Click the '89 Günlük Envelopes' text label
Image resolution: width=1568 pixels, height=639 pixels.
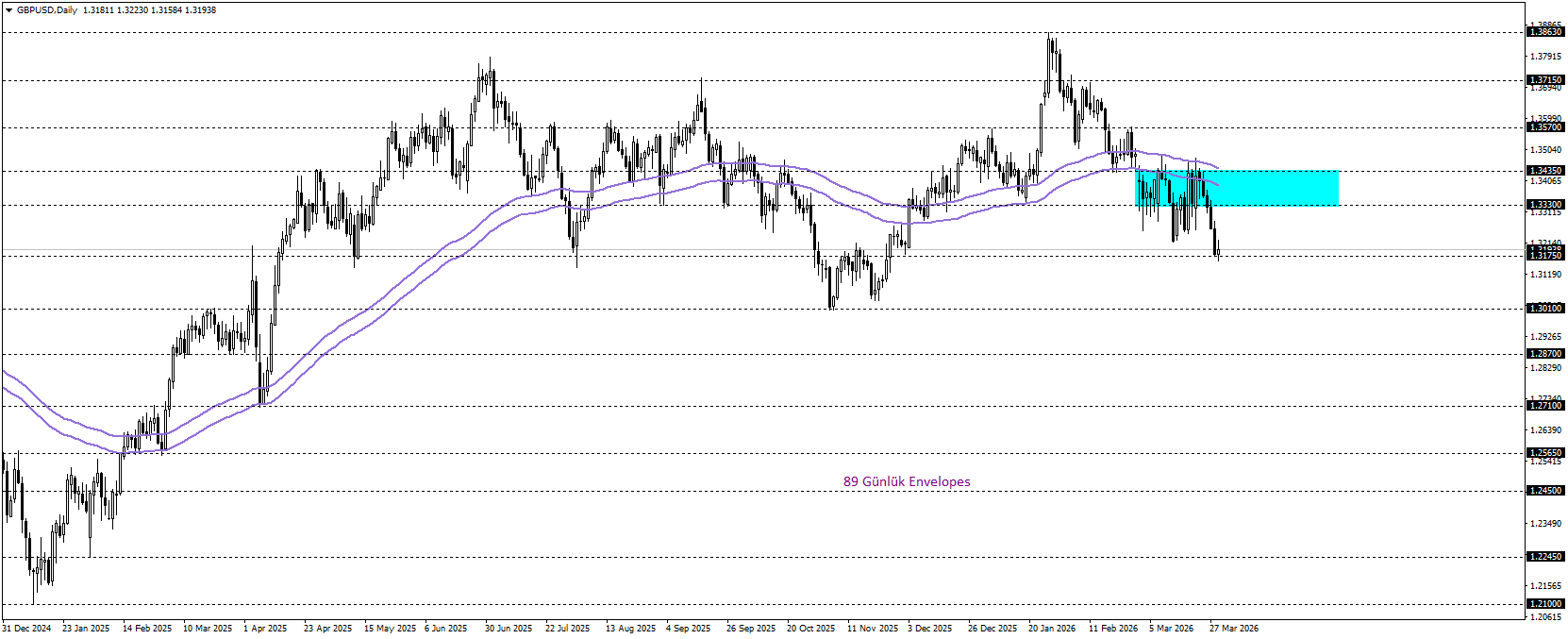coord(906,481)
